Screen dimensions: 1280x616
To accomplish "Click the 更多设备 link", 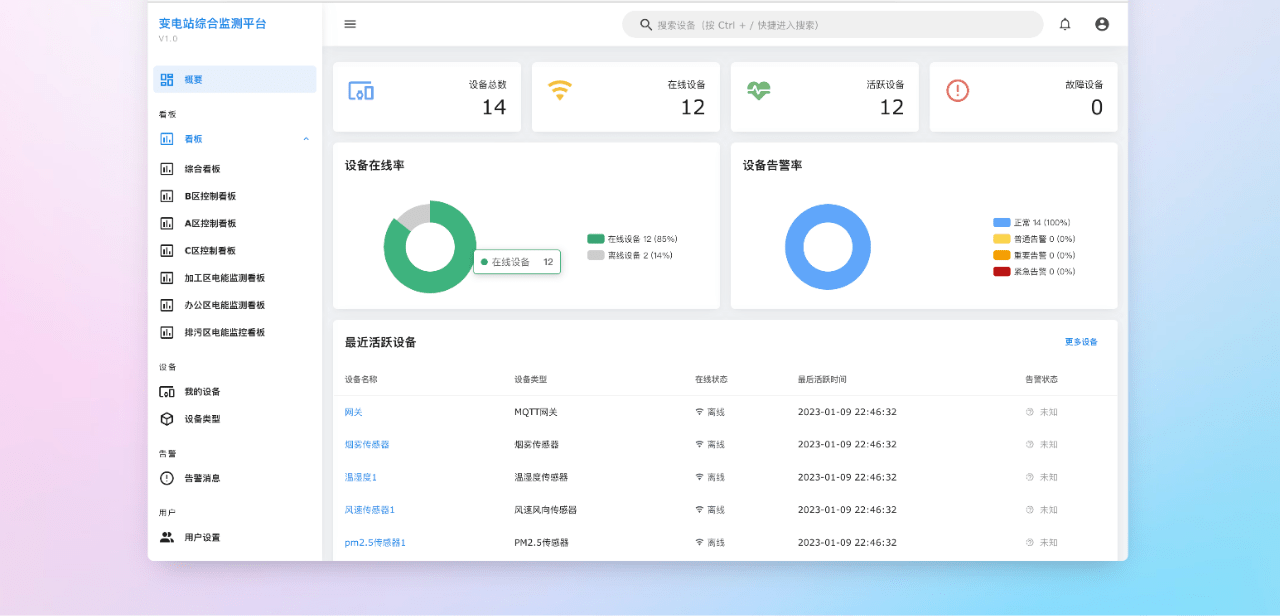I will pyautogui.click(x=1081, y=342).
